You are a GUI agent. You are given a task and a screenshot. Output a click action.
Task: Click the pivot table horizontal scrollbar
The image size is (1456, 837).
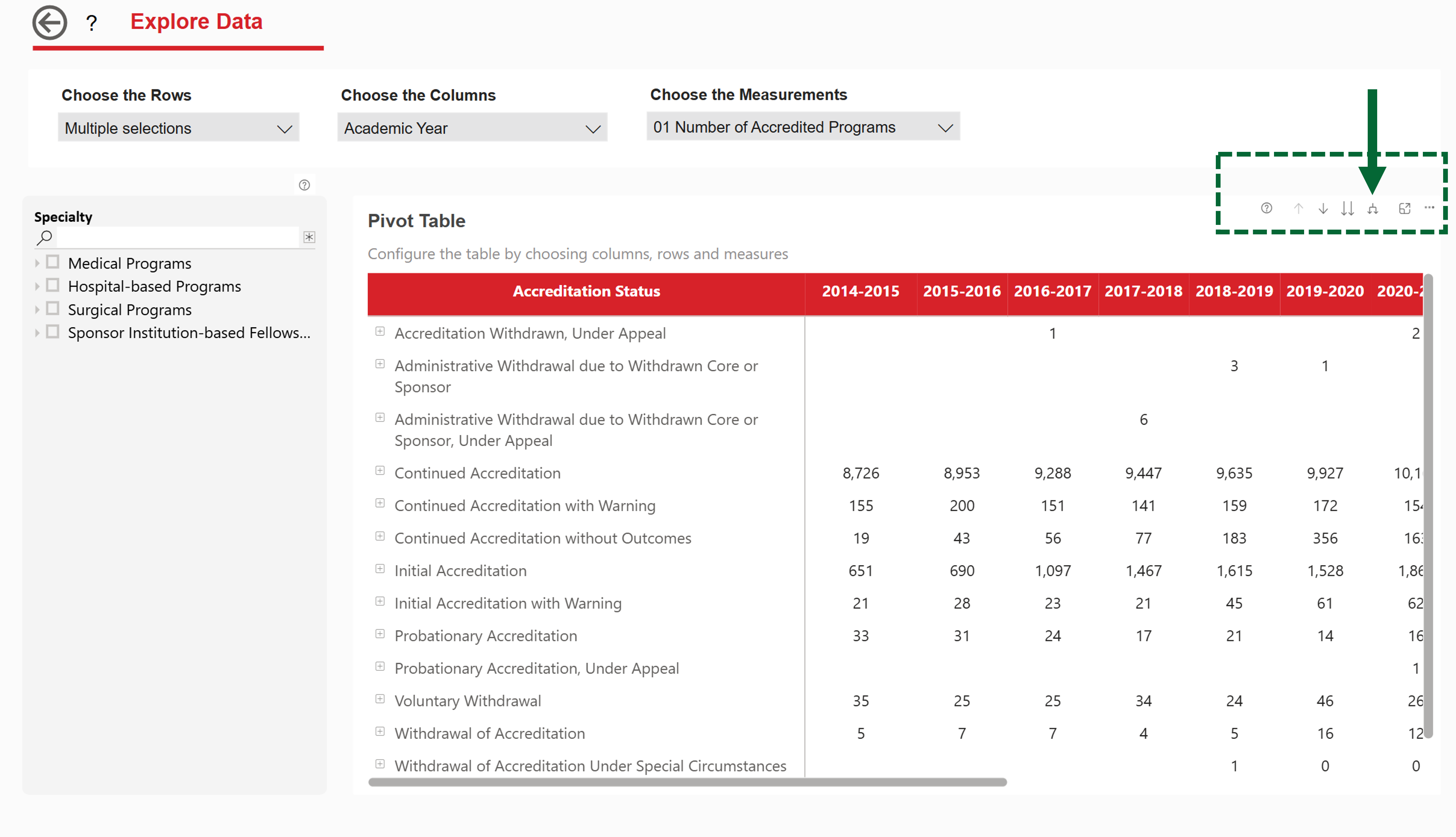(x=687, y=783)
